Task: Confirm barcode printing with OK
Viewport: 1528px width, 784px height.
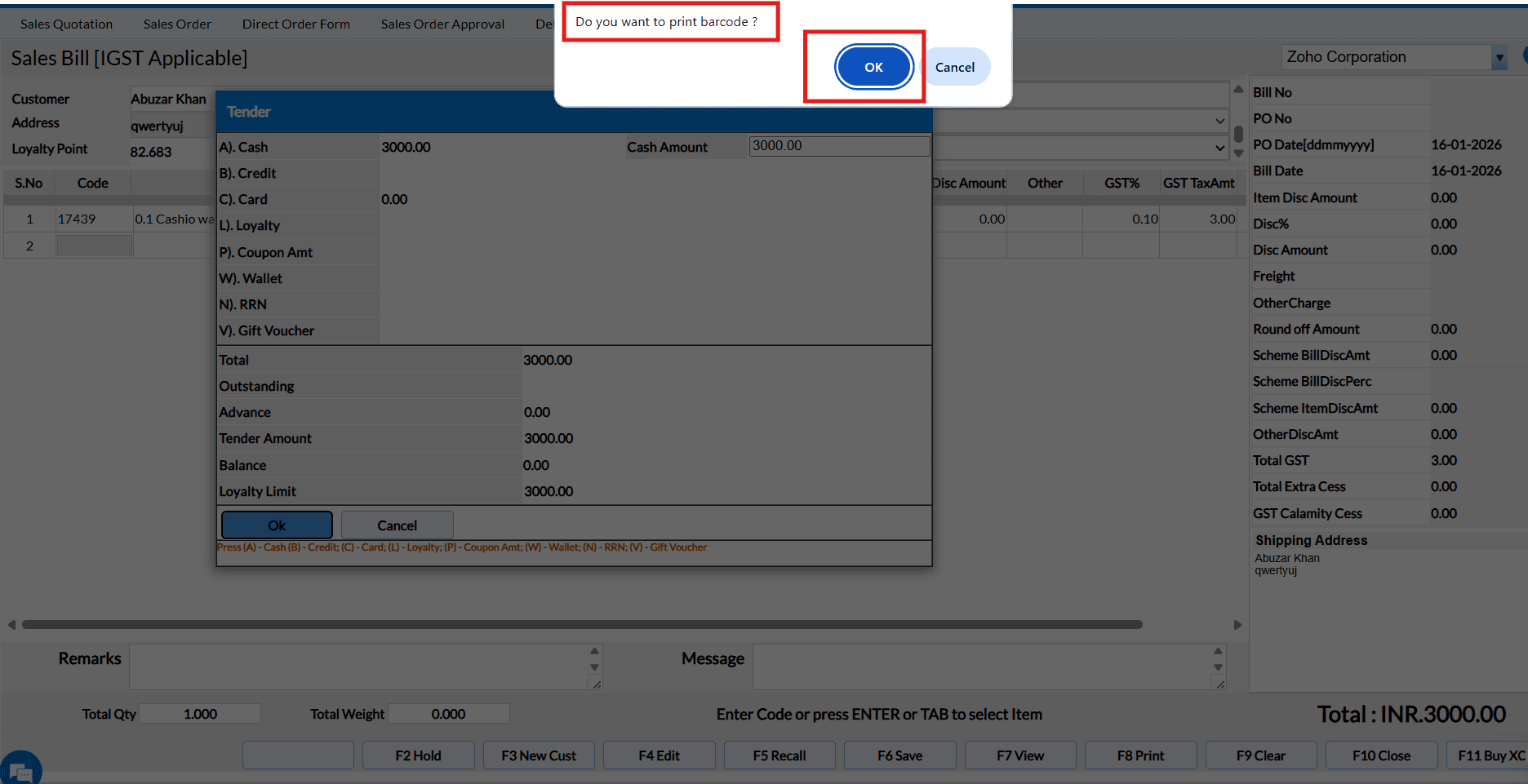Action: point(873,67)
